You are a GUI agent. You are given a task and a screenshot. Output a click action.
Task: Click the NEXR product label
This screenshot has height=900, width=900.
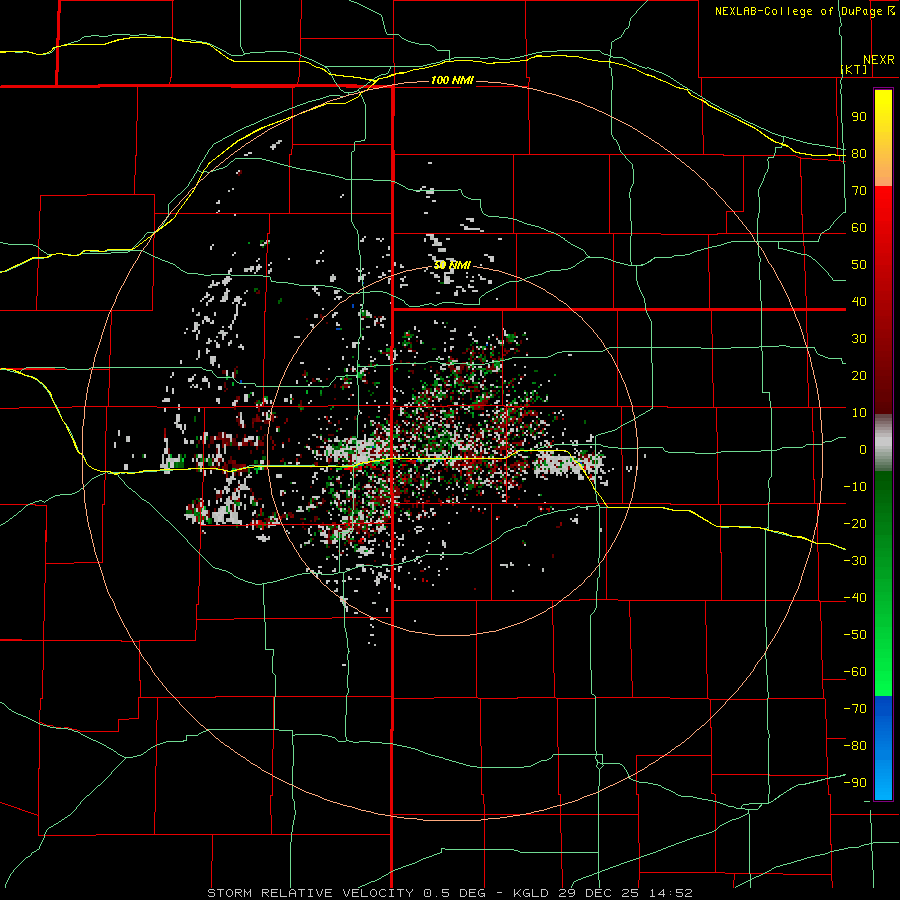(x=878, y=60)
